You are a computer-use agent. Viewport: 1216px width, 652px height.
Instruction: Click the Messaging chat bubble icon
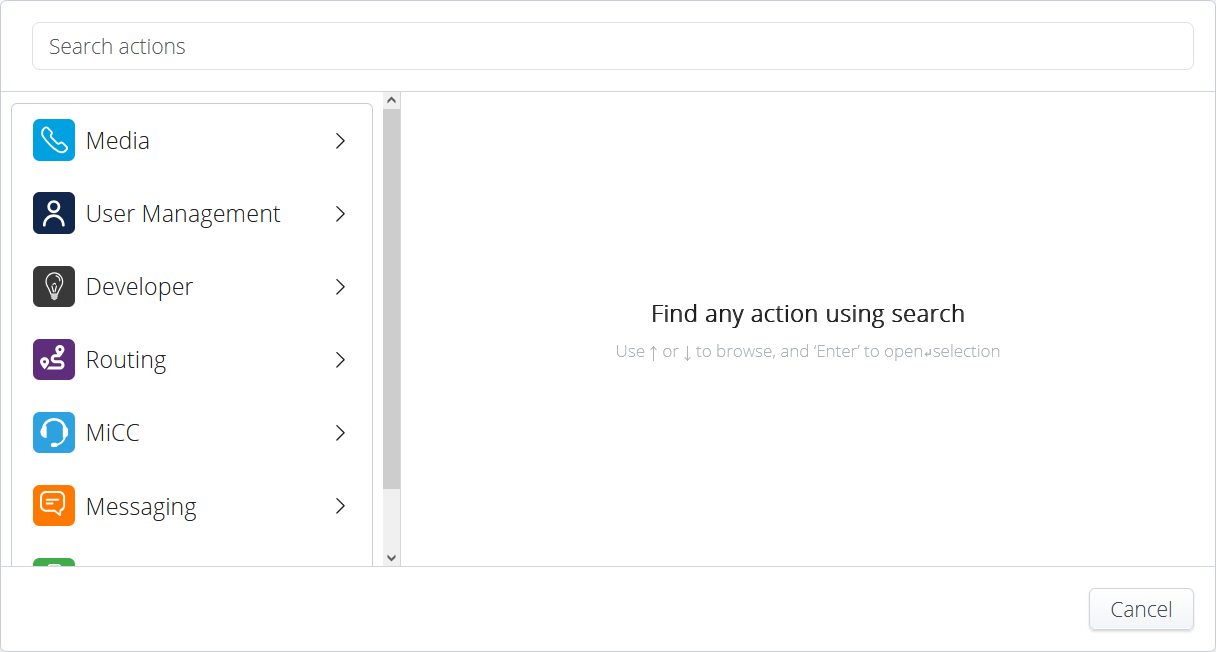54,506
